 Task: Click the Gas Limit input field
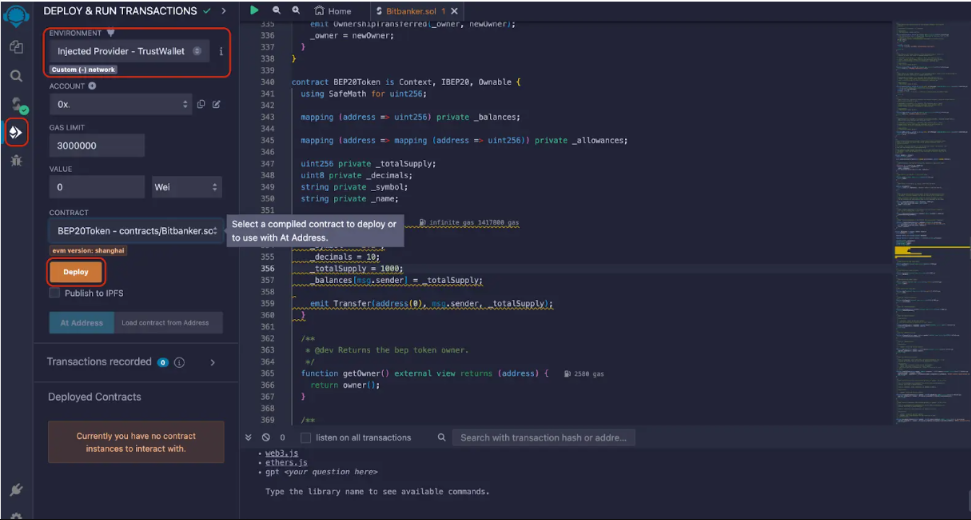click(x=97, y=146)
